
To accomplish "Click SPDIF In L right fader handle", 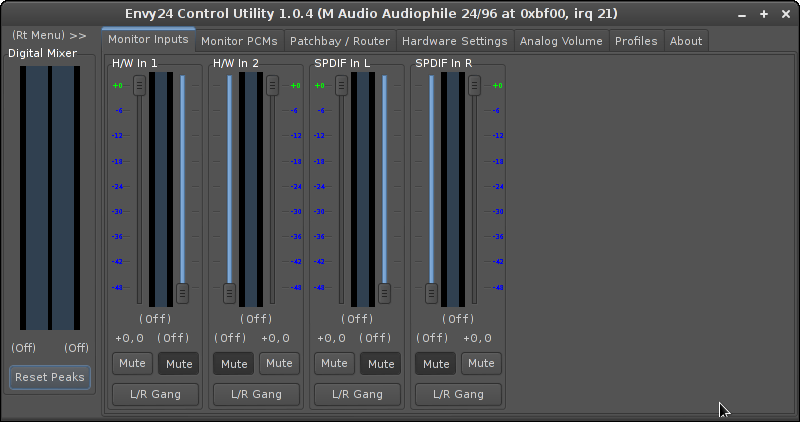I will pos(384,293).
